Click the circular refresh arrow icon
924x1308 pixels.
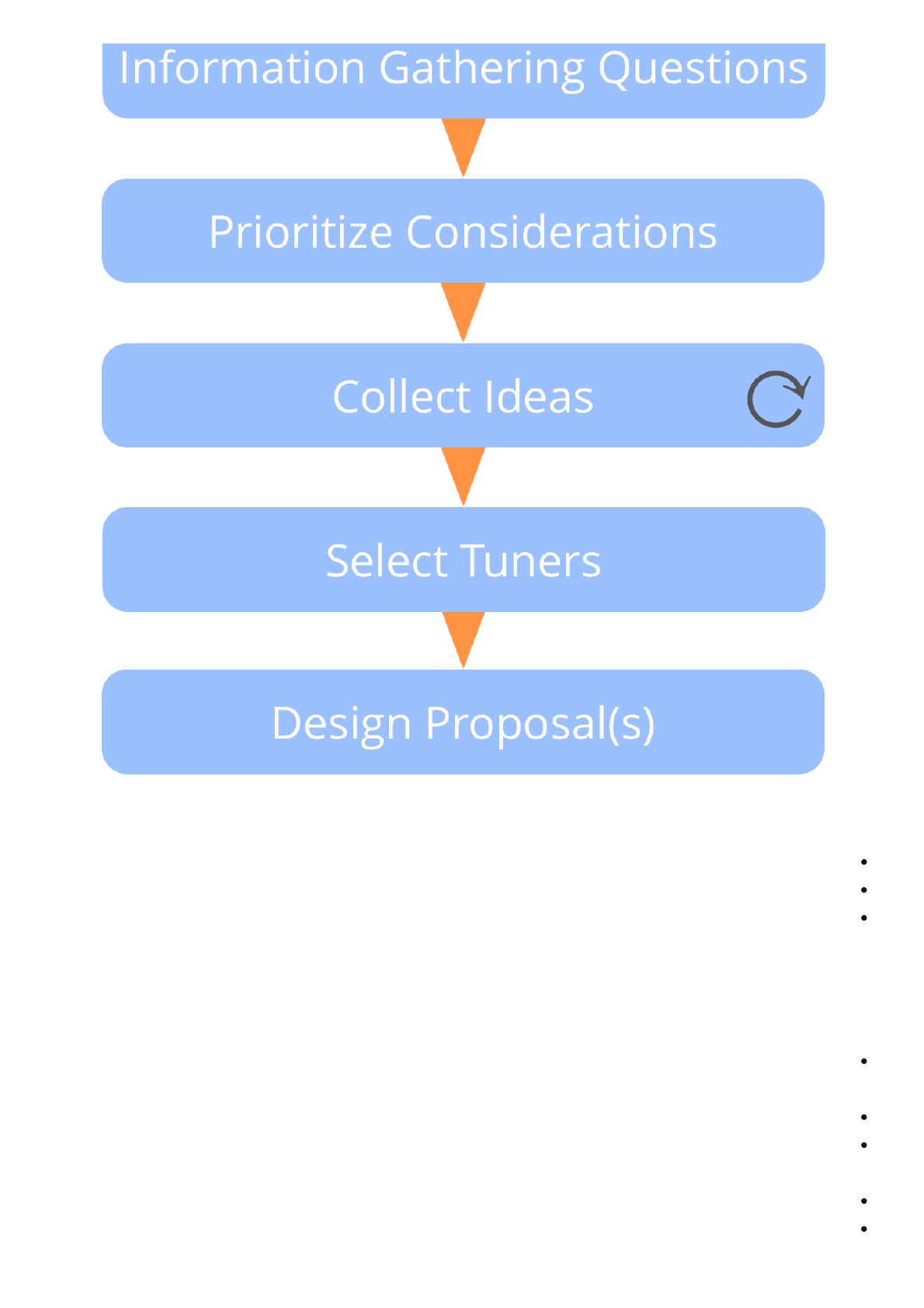(x=777, y=399)
